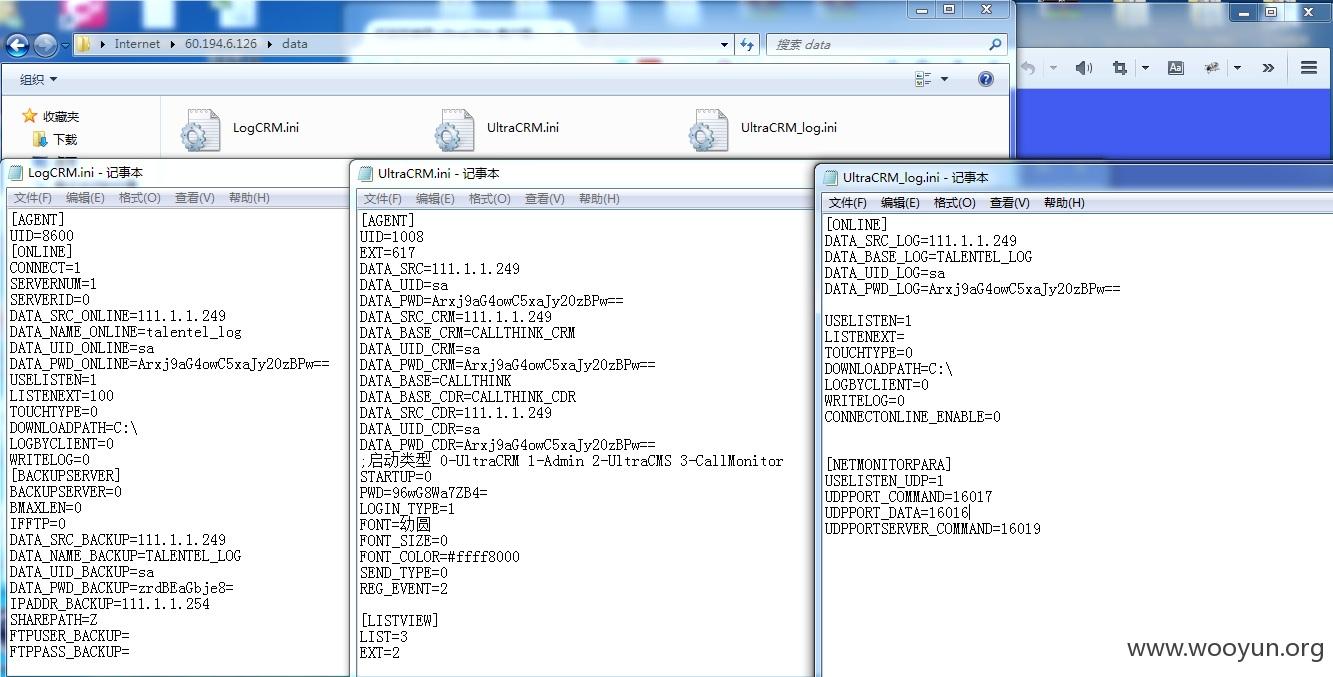Expand the breadcrumb arrow after 60.194.6.126

coord(269,44)
